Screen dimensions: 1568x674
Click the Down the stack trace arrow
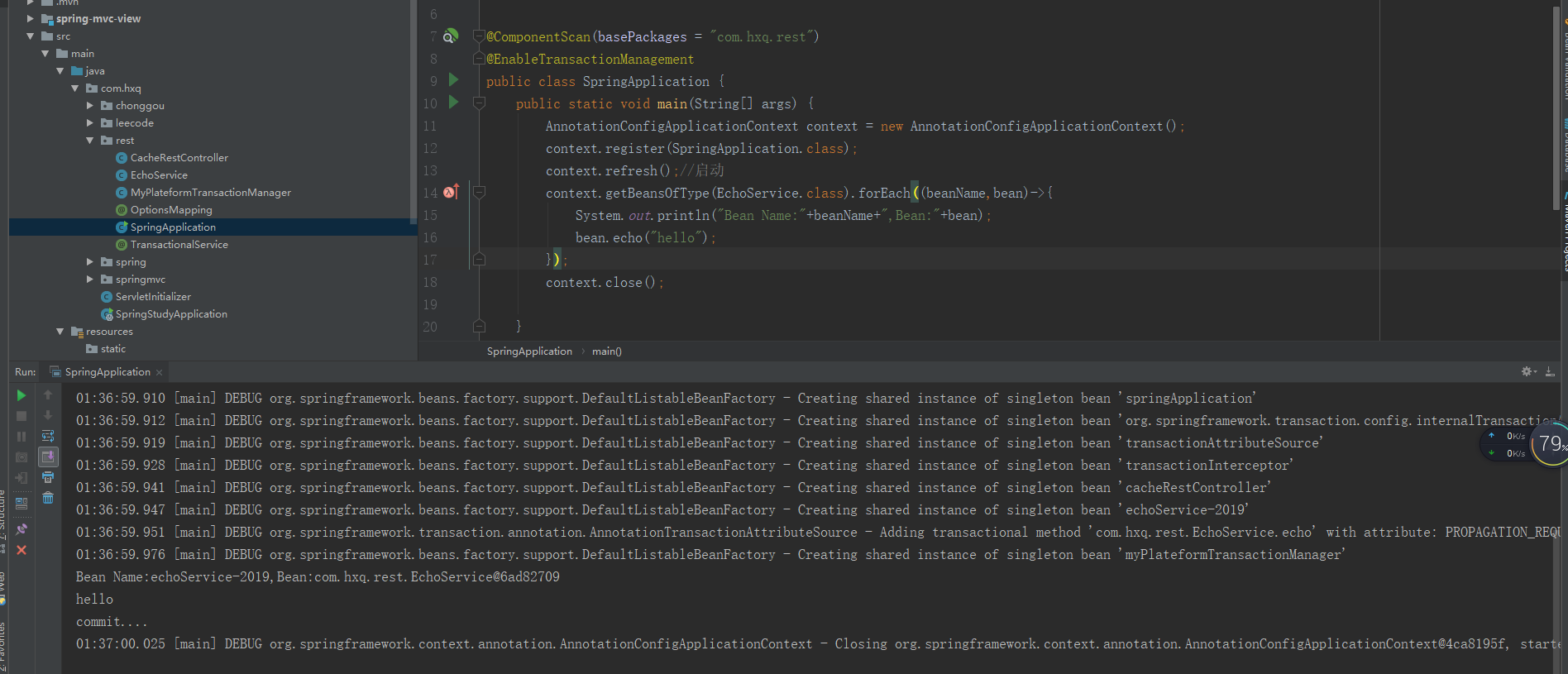(48, 415)
